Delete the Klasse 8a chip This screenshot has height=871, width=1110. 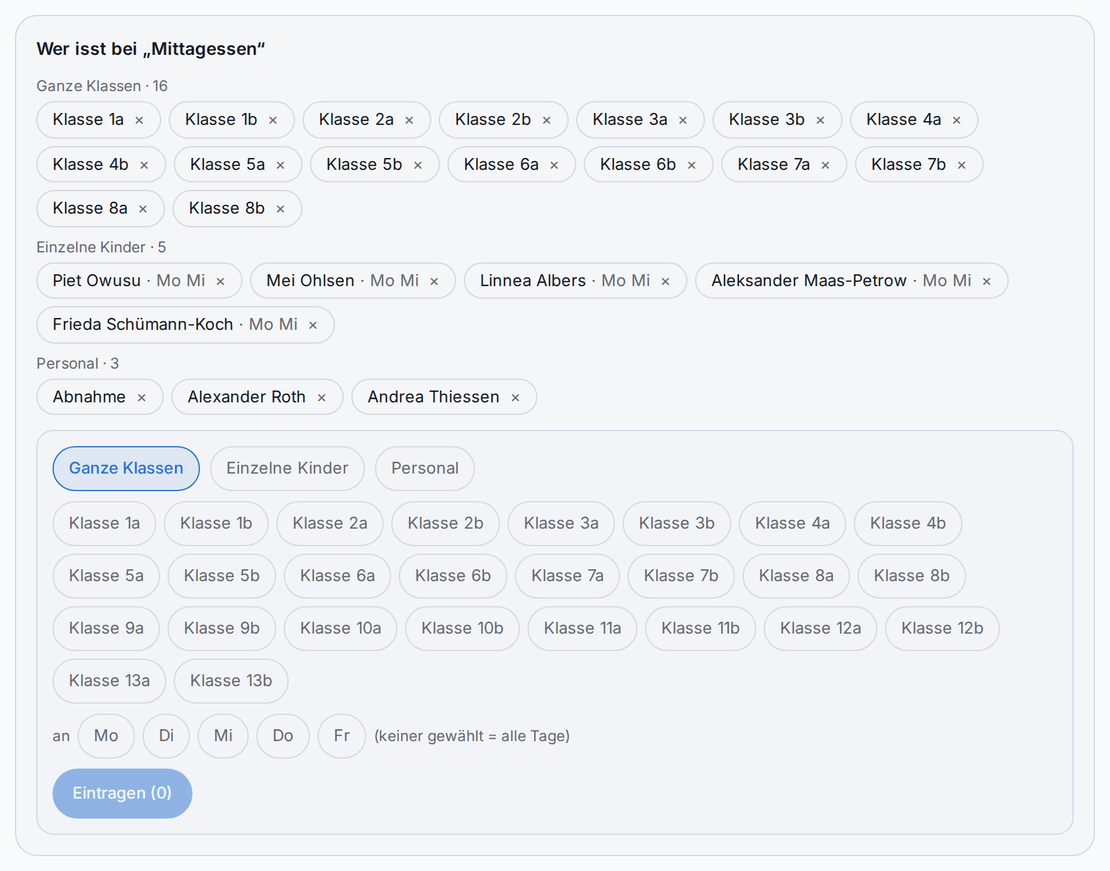click(143, 209)
